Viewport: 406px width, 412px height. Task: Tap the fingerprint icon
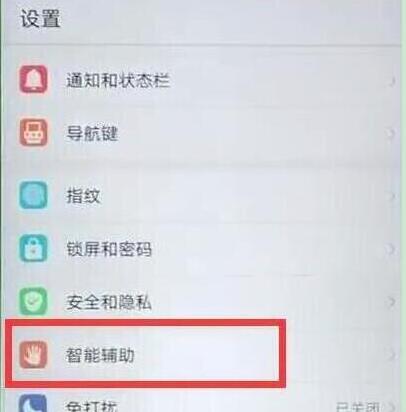pos(33,195)
